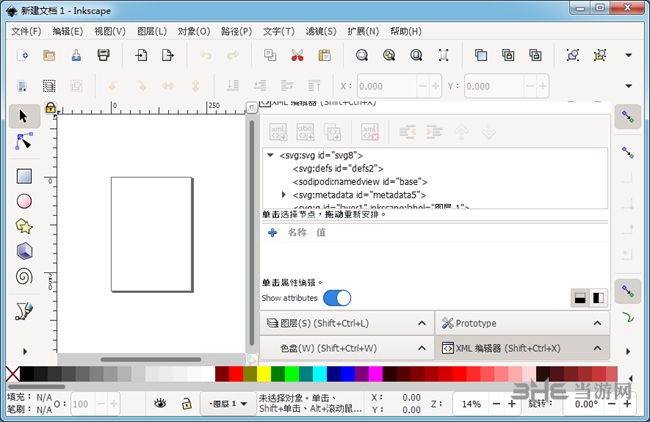Choose the rectangle drawing tool

[x=24, y=176]
